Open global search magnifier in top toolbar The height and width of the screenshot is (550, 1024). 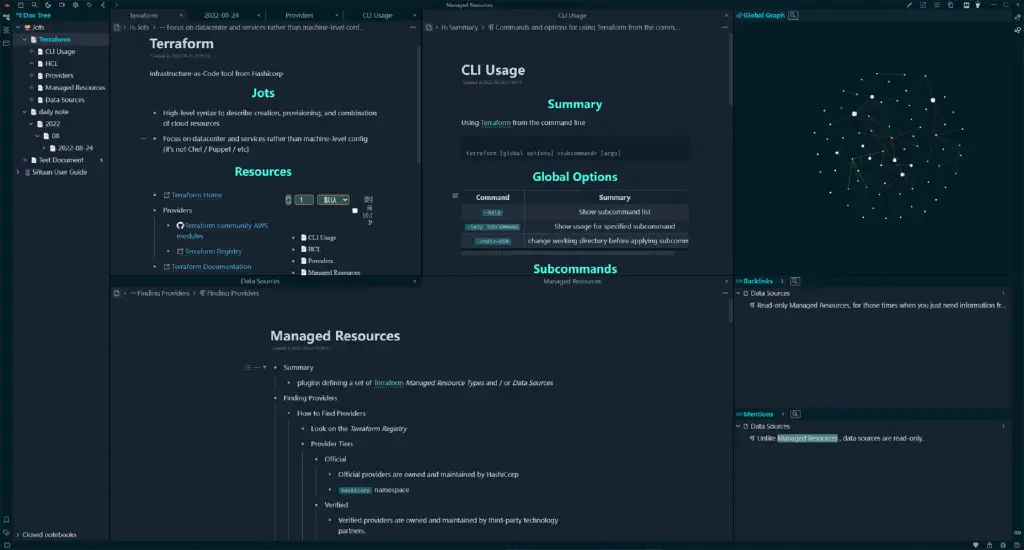[x=34, y=5]
